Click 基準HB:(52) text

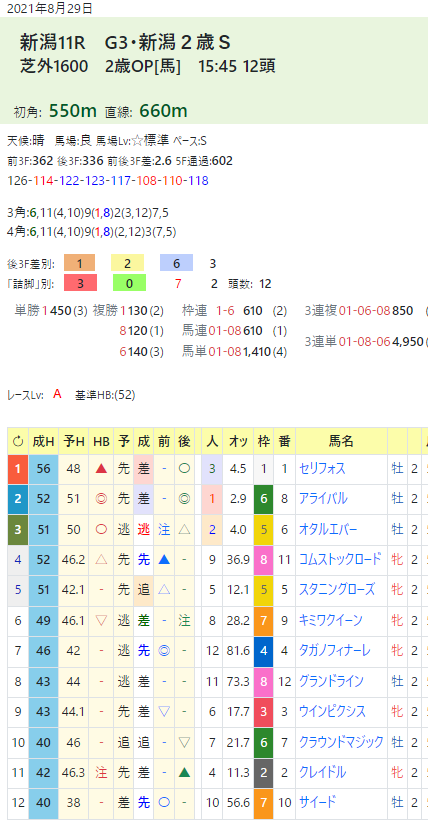coord(106,395)
